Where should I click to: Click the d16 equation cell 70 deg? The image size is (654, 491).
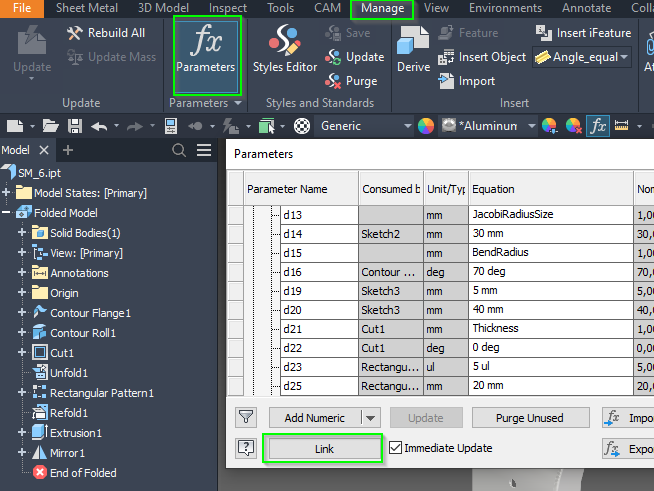pyautogui.click(x=551, y=272)
